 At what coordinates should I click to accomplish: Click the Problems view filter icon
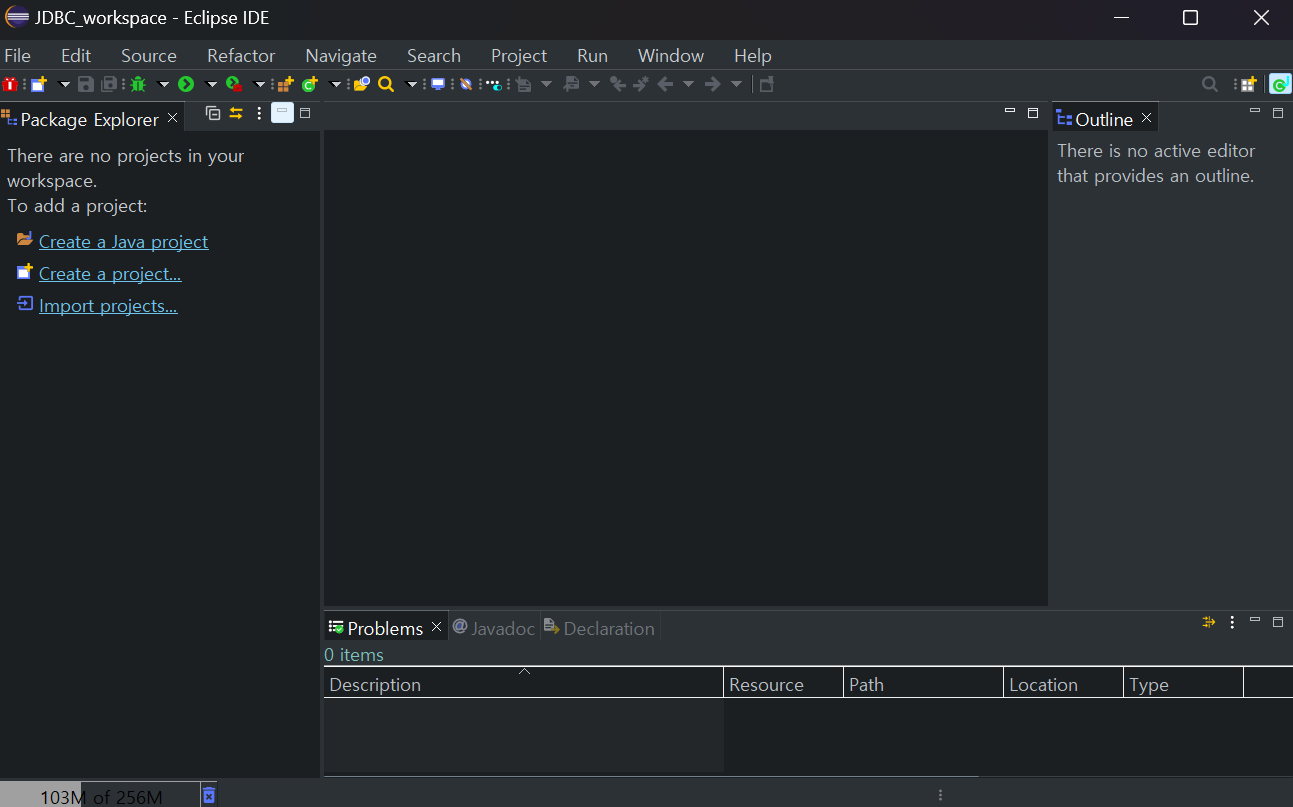pyautogui.click(x=1208, y=622)
